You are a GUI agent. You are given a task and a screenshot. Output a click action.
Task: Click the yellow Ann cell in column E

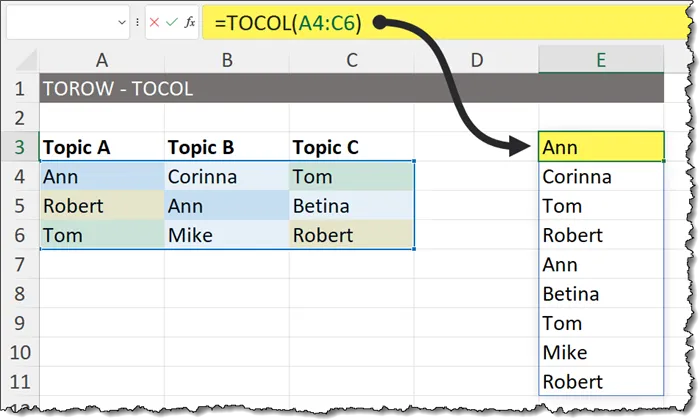[600, 148]
